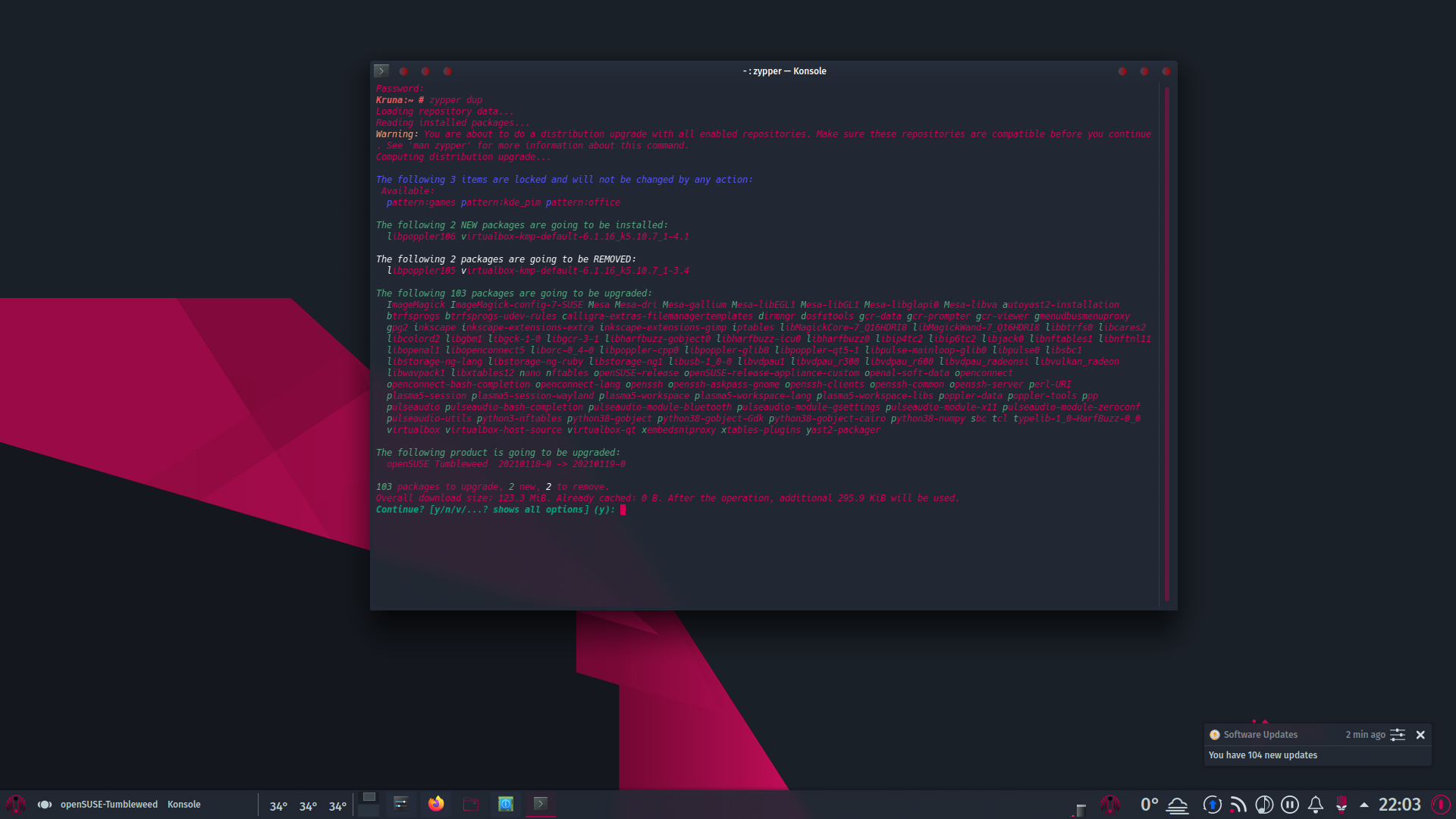1456x819 pixels.
Task: Dismiss the Software Updates notification
Action: 1420,735
